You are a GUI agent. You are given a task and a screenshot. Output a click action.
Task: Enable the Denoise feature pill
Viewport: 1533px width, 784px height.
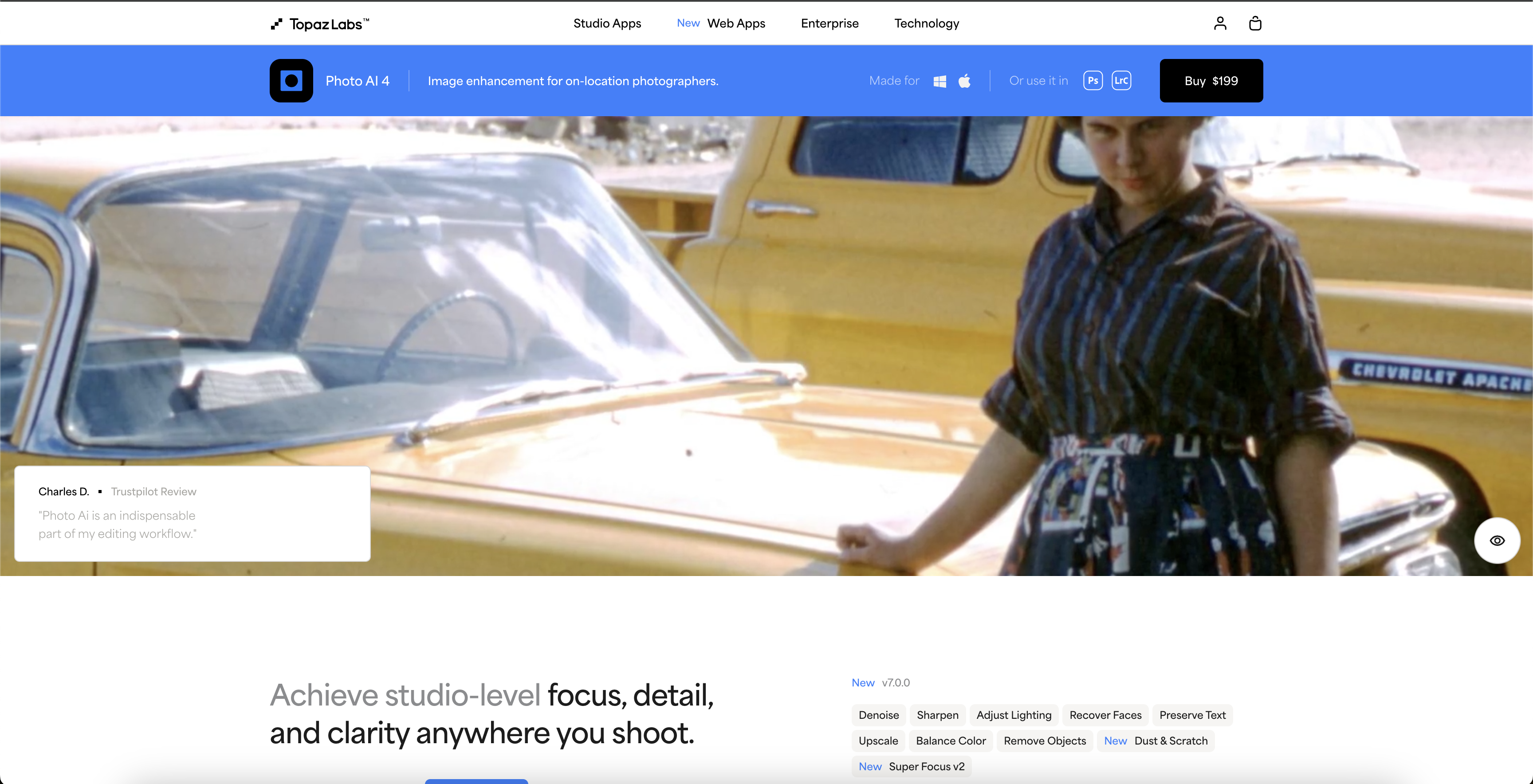[878, 715]
